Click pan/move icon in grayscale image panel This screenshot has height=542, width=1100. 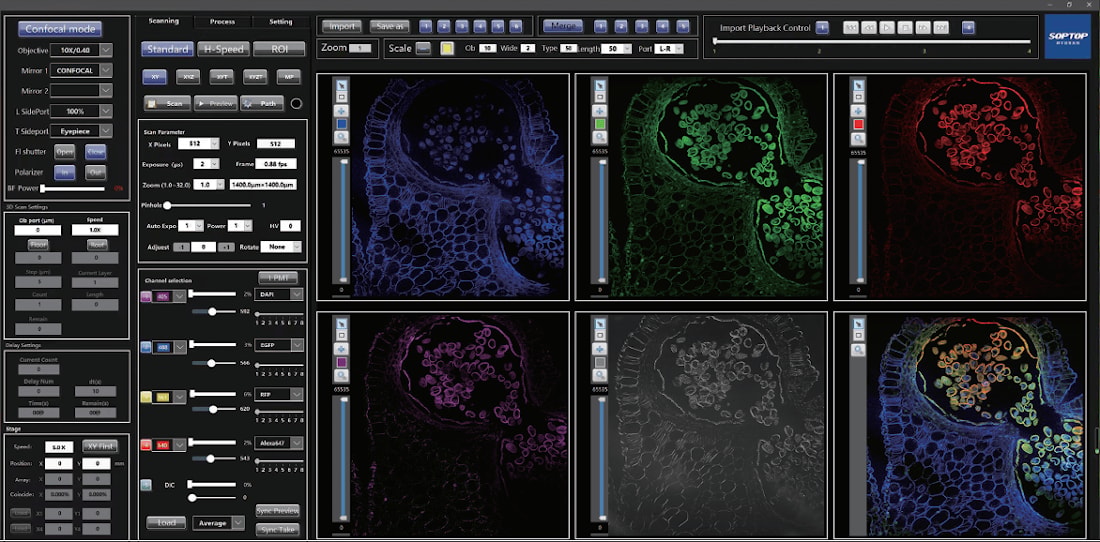(x=601, y=348)
